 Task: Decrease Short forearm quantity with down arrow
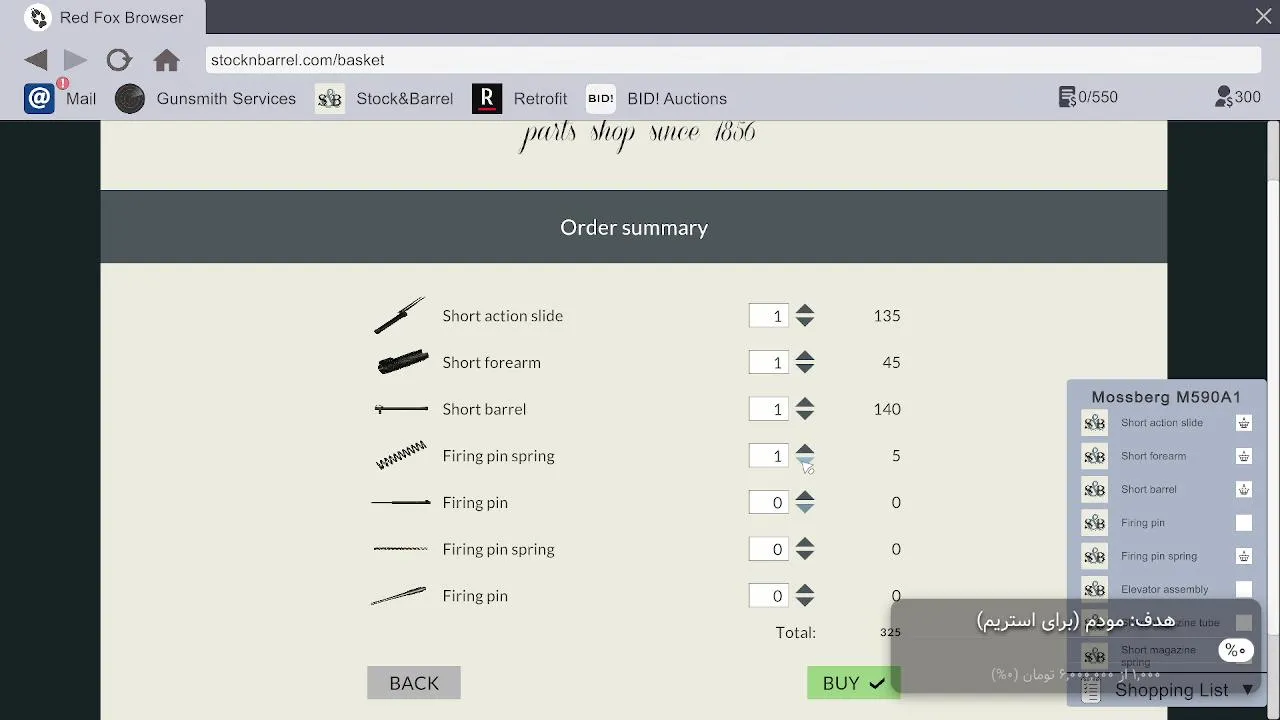[805, 369]
